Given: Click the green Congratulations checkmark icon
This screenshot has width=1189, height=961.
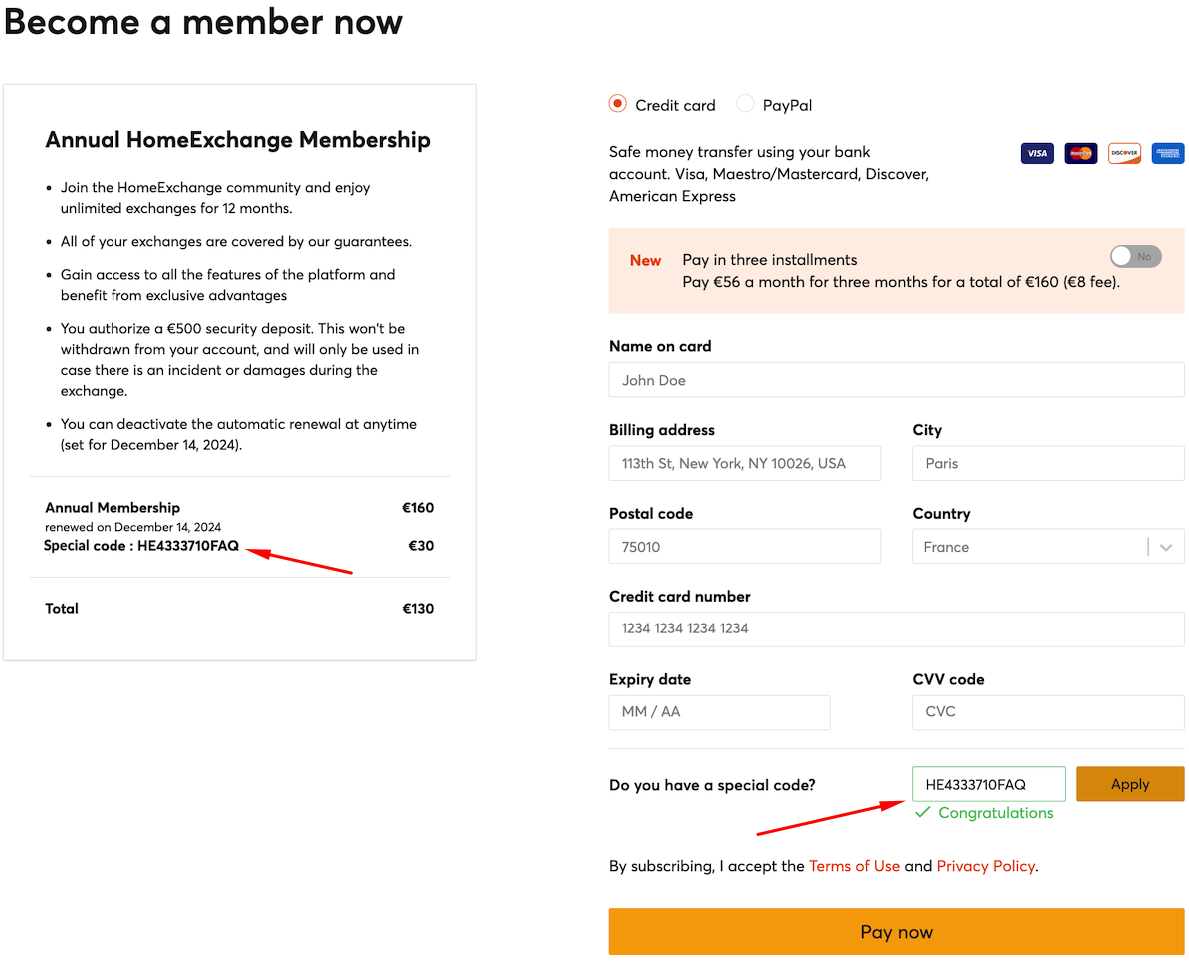Looking at the screenshot, I should pyautogui.click(x=922, y=812).
